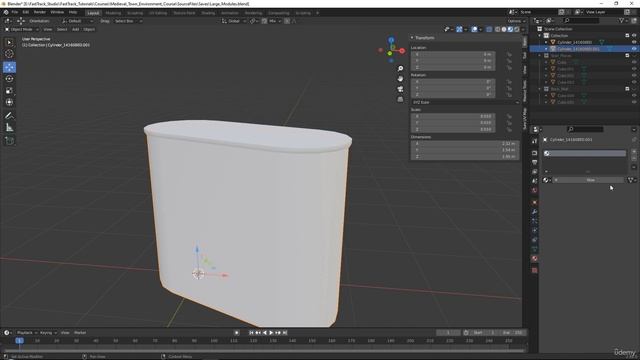Open the Object Data properties tab icon
Screen dimensions: 640x360
coord(534,249)
